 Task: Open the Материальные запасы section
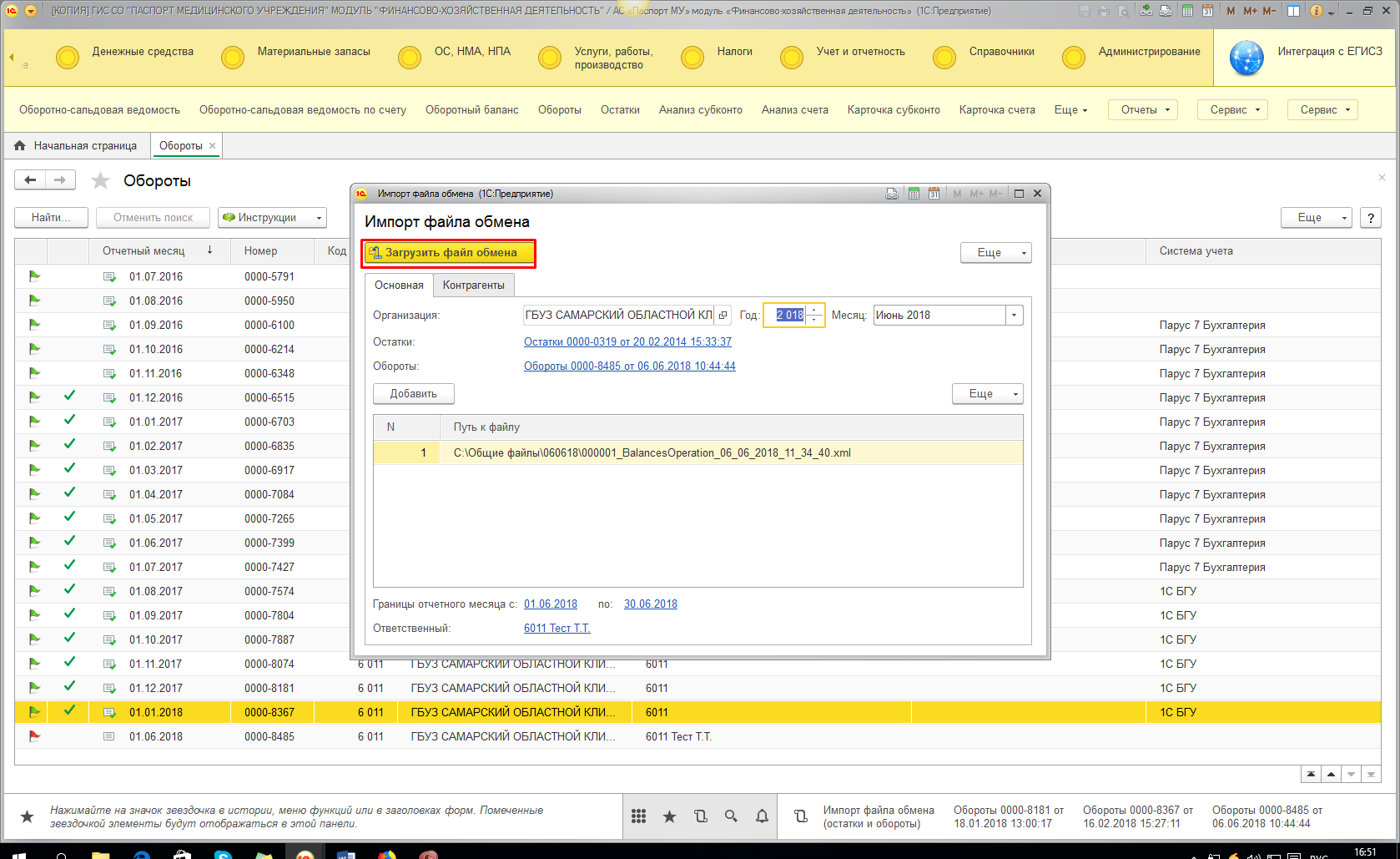pos(314,52)
